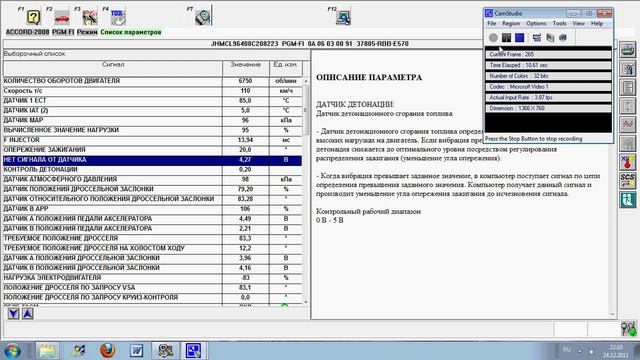Viewport: 640px width, 360px height.
Task: Open the F4 TOOL icon
Action: 118,18
